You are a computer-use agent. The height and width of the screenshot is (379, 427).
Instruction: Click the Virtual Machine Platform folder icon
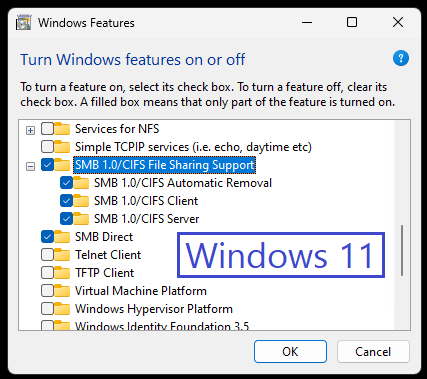click(62, 291)
